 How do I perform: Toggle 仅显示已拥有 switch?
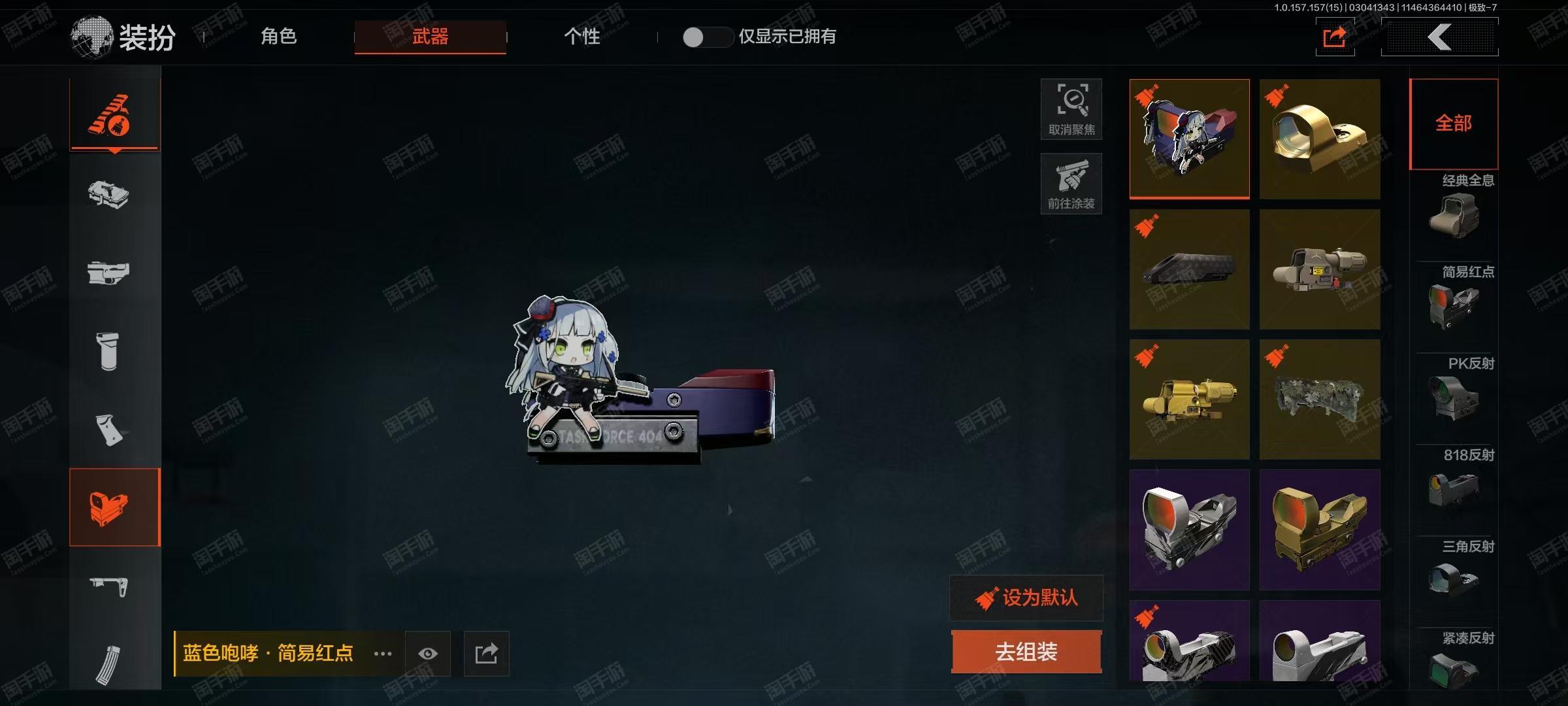(x=708, y=37)
